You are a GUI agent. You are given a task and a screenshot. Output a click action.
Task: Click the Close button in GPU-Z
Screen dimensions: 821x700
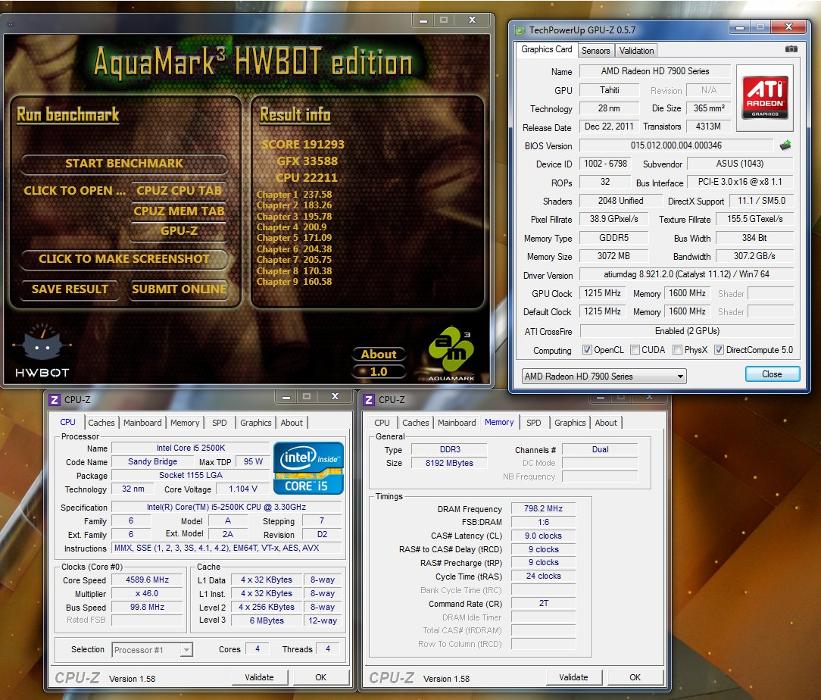click(x=772, y=374)
